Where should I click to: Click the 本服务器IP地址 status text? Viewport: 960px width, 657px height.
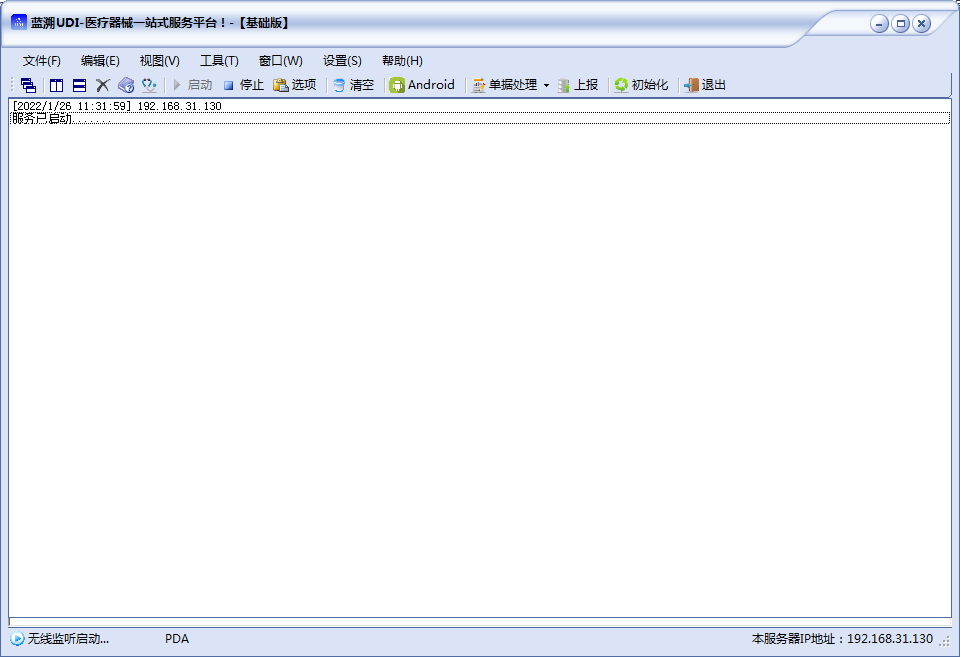[x=842, y=639]
